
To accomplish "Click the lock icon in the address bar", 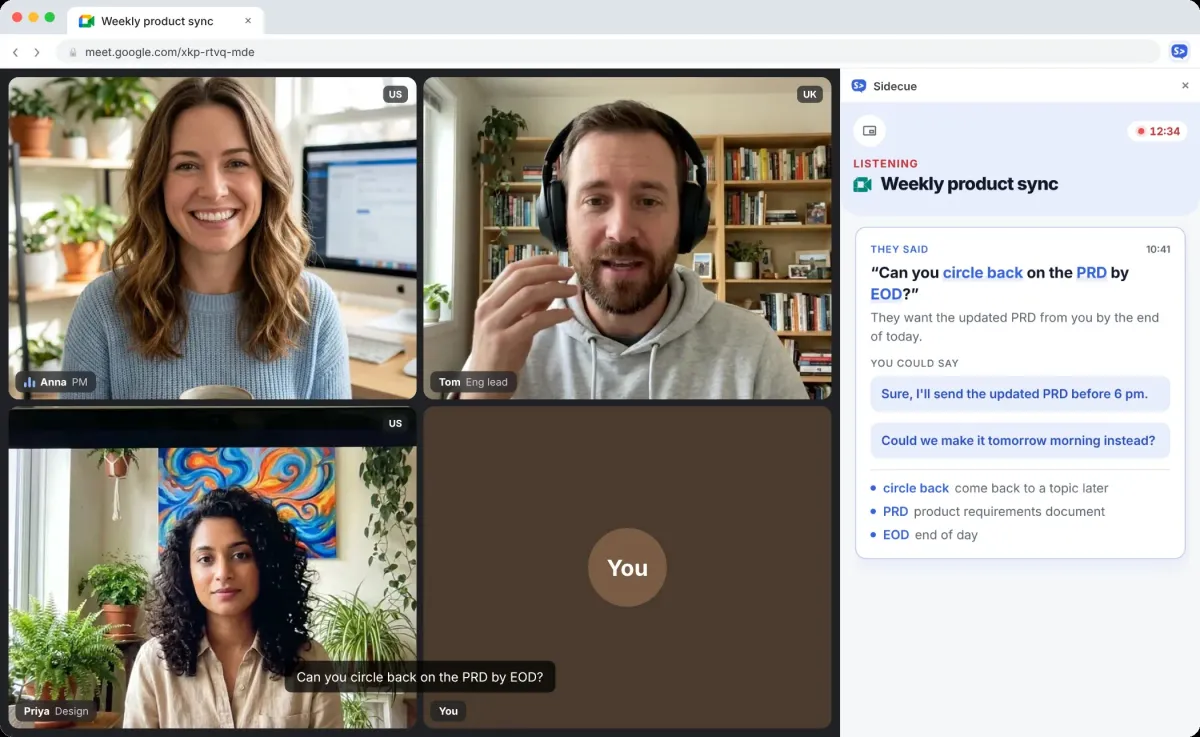I will click(72, 52).
